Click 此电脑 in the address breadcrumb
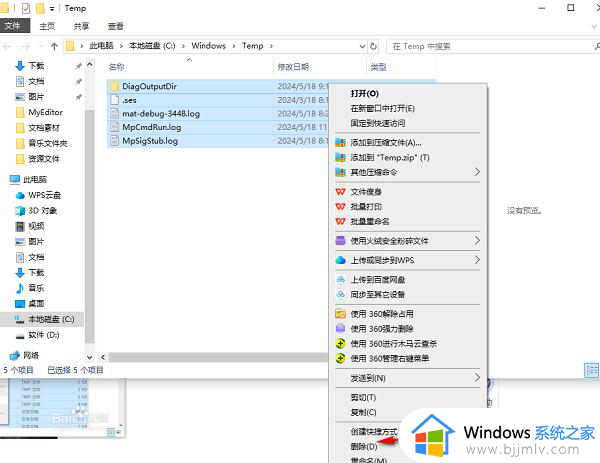Screen dimensions: 600x463 [101, 46]
